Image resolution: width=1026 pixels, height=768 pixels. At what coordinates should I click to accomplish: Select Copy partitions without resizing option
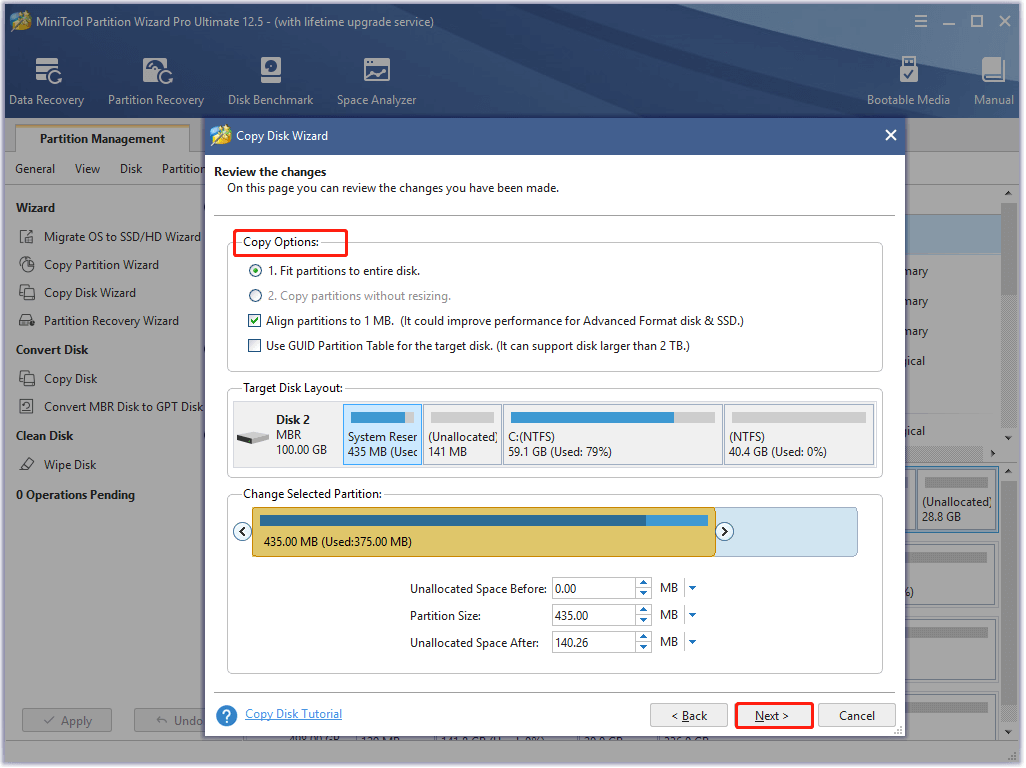point(255,296)
